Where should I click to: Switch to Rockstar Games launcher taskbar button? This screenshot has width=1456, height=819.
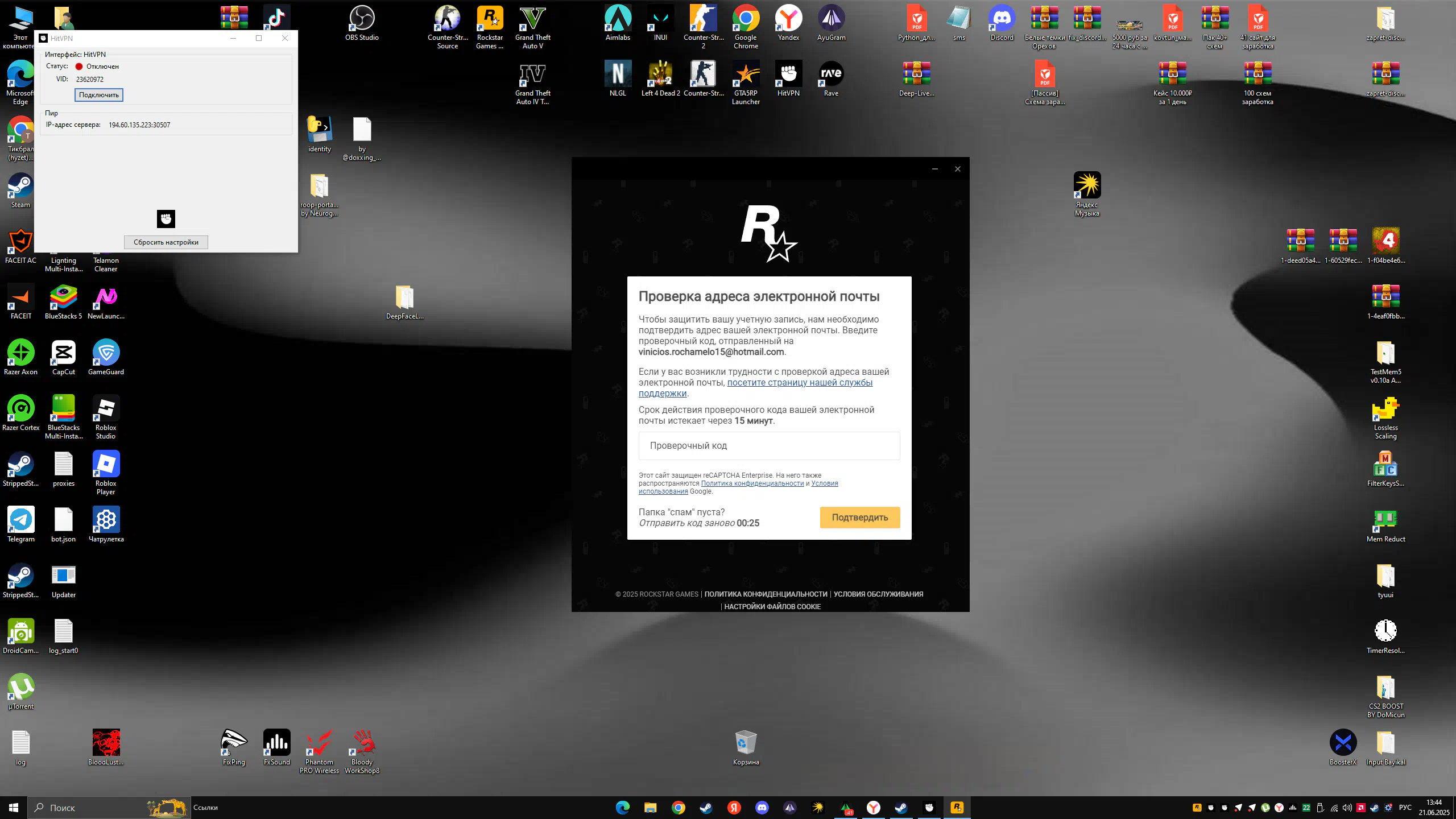coord(957,808)
